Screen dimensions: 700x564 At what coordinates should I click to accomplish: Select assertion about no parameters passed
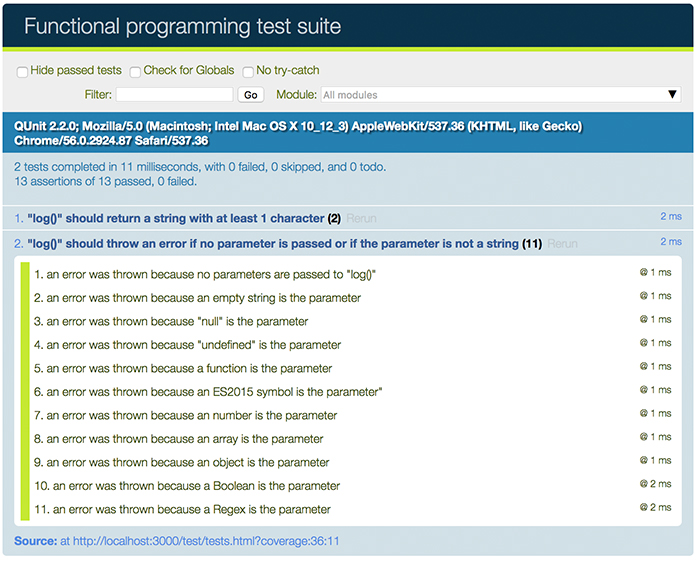tap(212, 274)
